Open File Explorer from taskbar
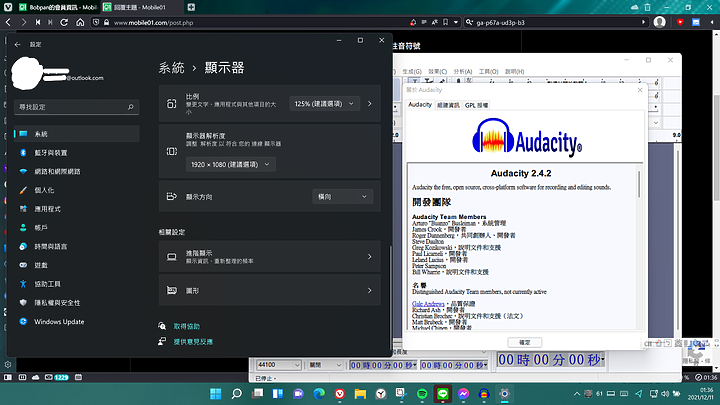Viewport: 720px width, 405px height. [x=360, y=394]
